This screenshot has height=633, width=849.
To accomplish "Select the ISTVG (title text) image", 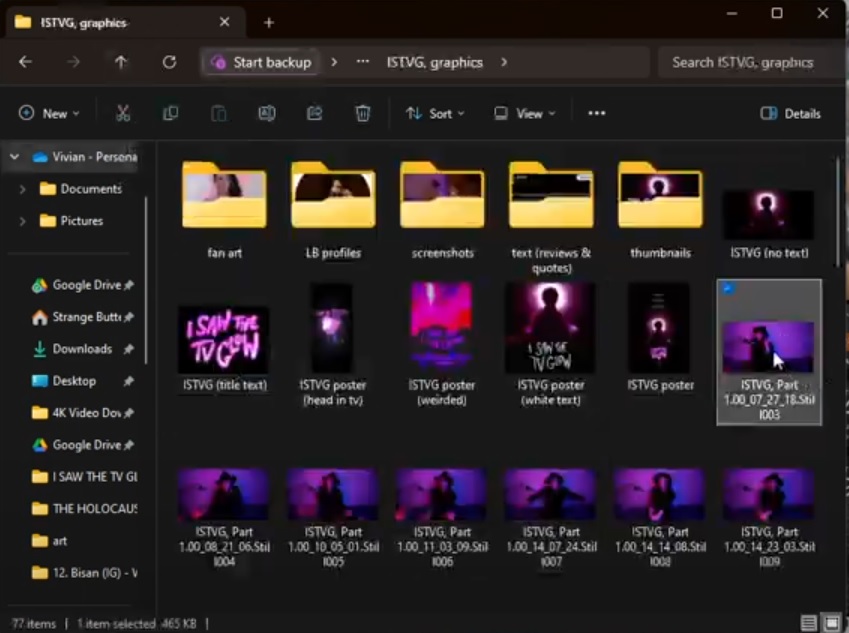I will point(224,347).
